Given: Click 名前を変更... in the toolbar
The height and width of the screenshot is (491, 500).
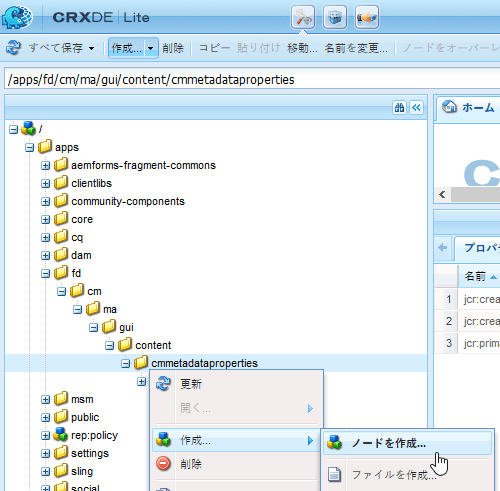Looking at the screenshot, I should pyautogui.click(x=356, y=48).
